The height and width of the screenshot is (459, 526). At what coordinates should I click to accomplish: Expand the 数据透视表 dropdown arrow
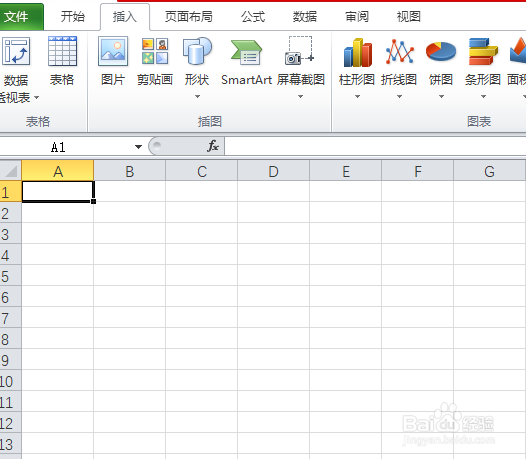37,98
